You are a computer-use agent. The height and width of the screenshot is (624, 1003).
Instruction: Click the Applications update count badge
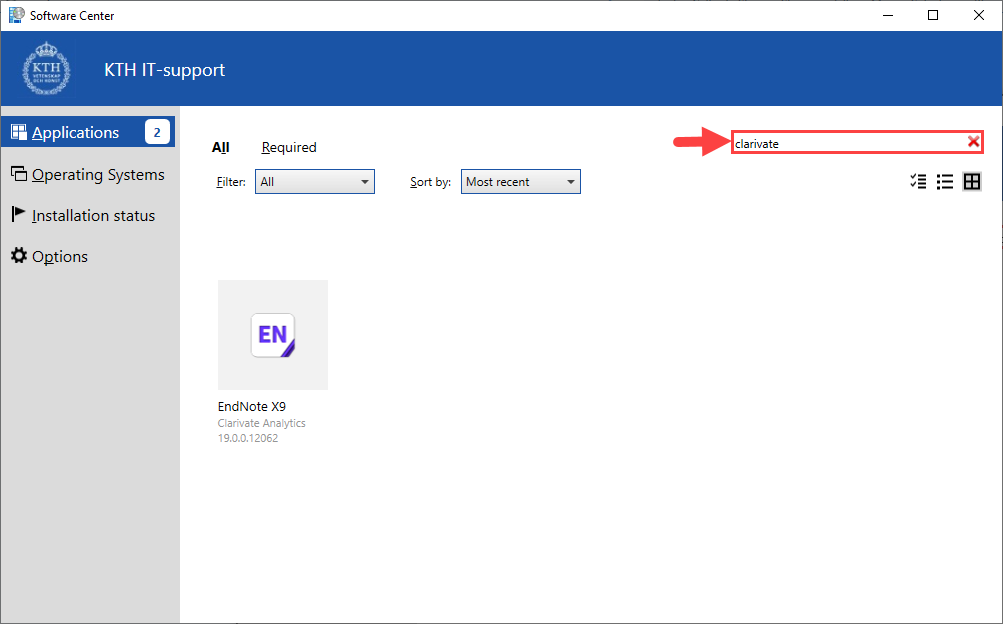[157, 132]
